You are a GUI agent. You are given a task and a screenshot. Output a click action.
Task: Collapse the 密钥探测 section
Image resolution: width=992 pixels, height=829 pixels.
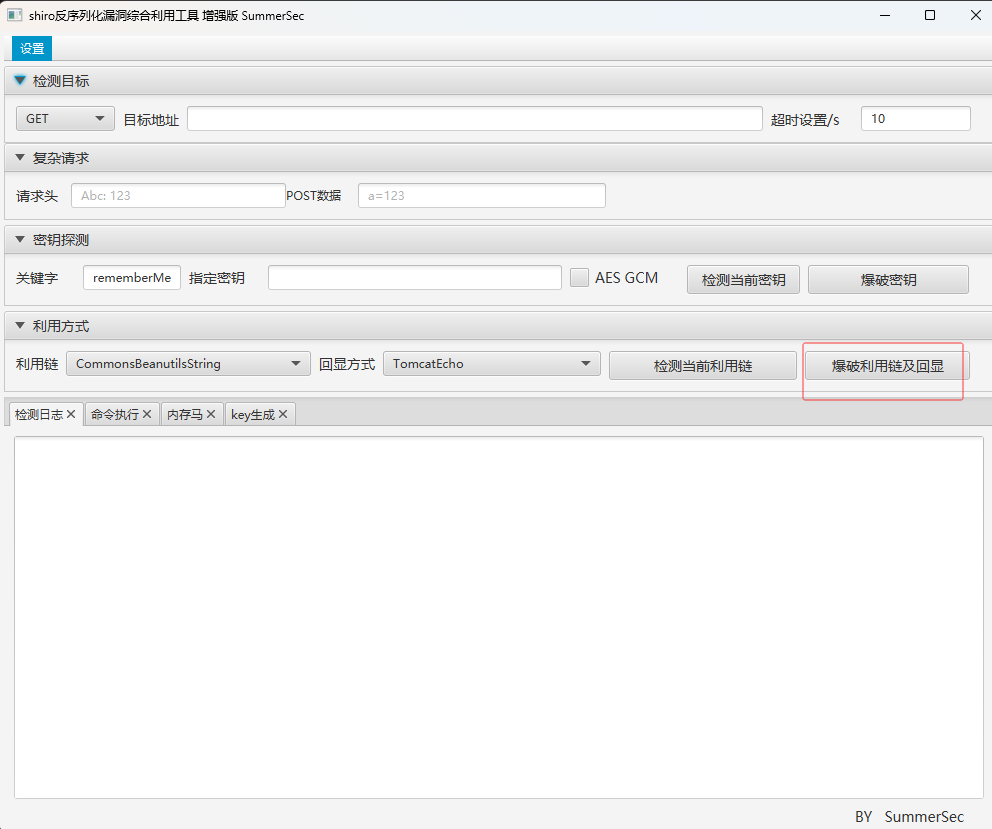(20, 240)
